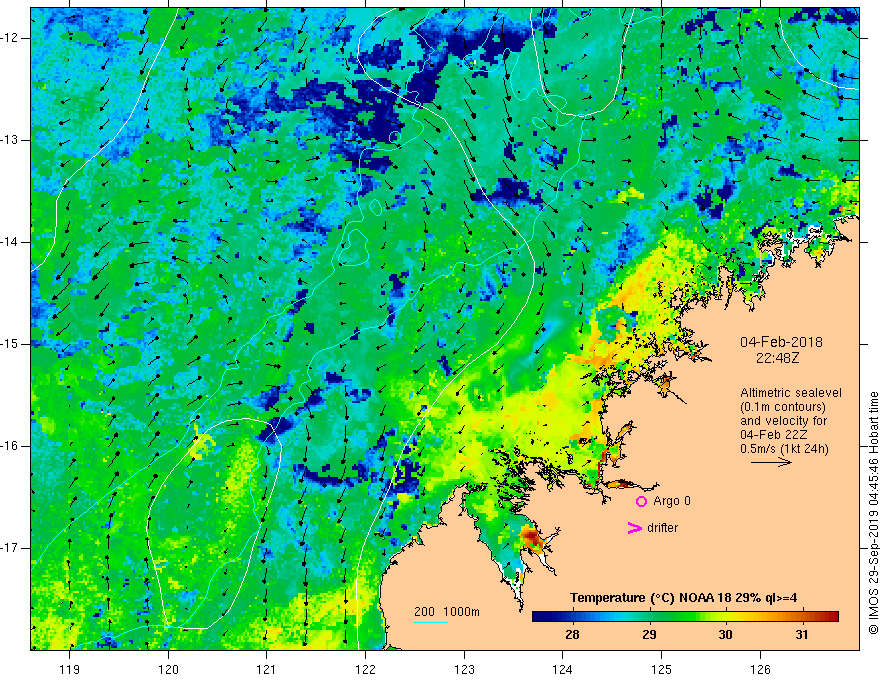Click latitude axis label -14
Image resolution: width=880 pixels, height=680 pixels.
[x=10, y=242]
